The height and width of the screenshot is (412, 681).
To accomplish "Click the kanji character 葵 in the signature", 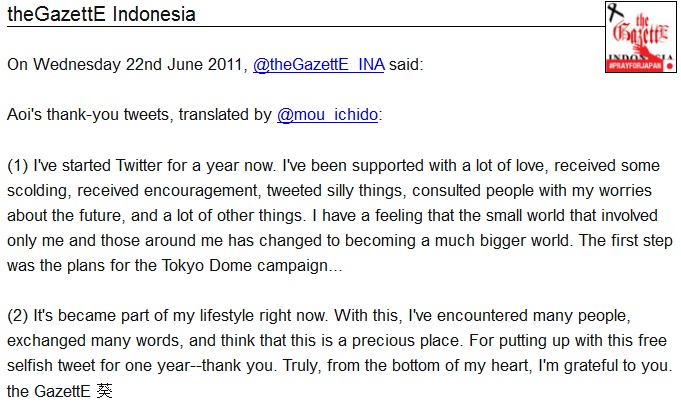I will (x=108, y=392).
